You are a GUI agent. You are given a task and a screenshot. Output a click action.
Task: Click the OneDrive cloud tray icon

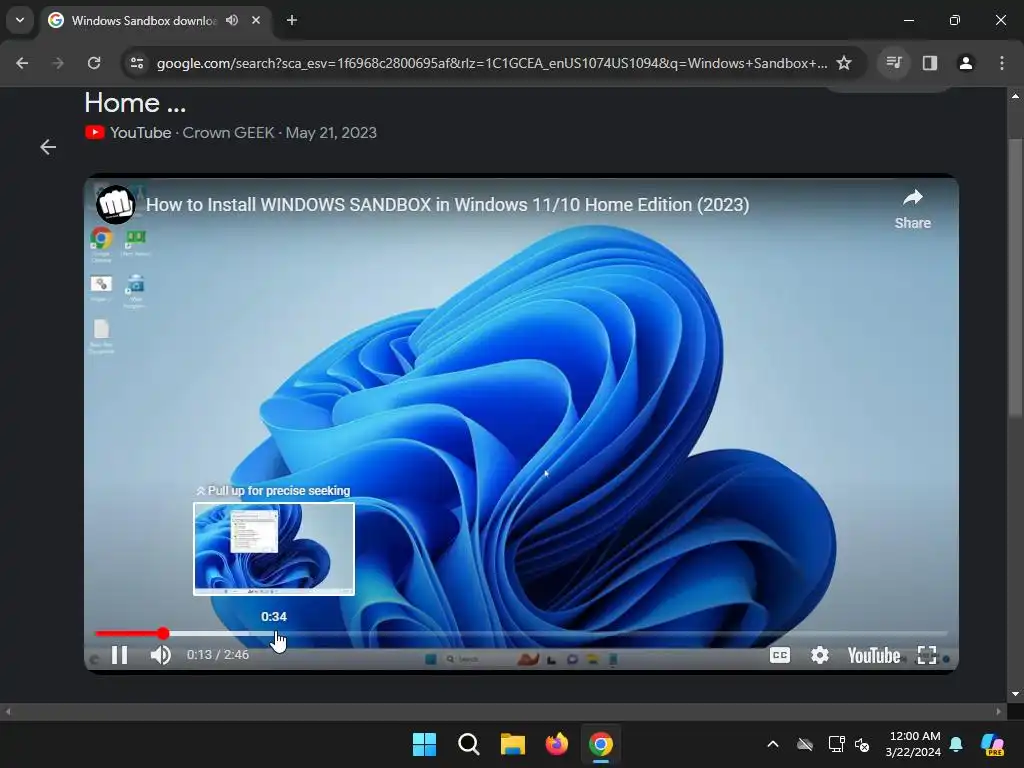tap(805, 744)
